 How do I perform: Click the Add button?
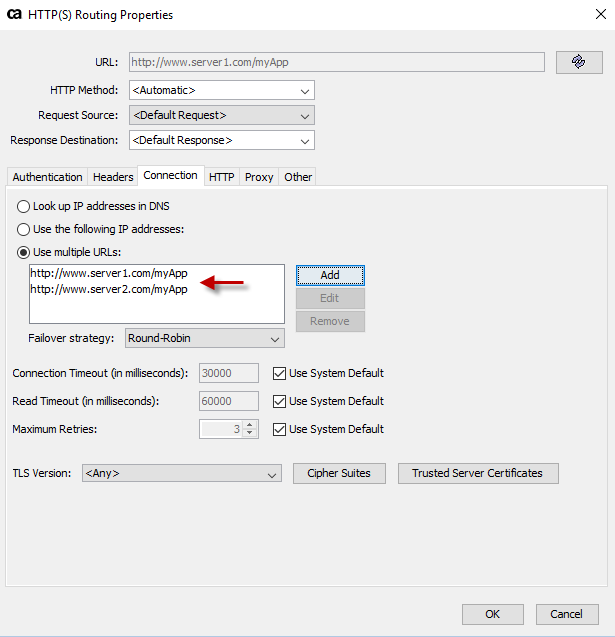tap(330, 275)
